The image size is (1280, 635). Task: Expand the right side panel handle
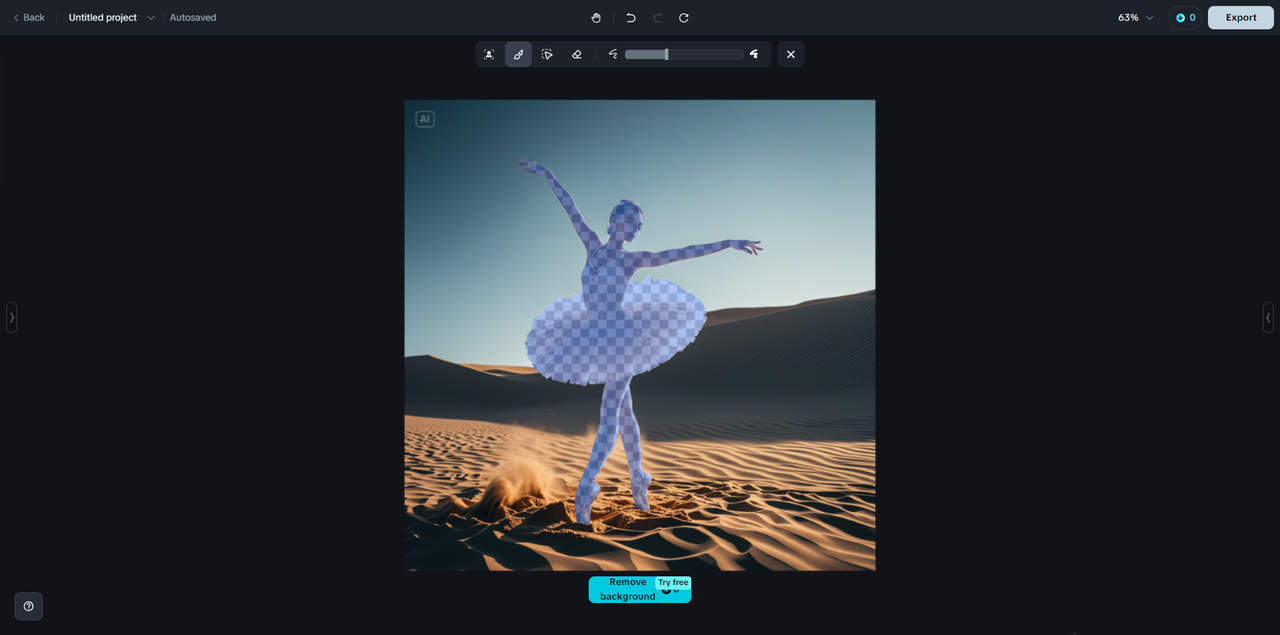click(1268, 318)
